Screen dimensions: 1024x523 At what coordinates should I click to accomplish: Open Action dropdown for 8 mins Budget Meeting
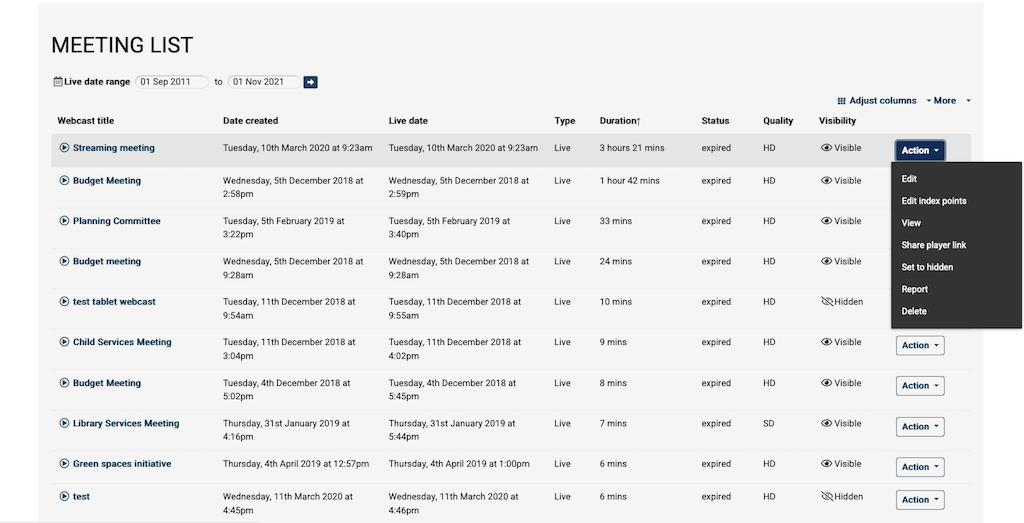click(x=920, y=386)
